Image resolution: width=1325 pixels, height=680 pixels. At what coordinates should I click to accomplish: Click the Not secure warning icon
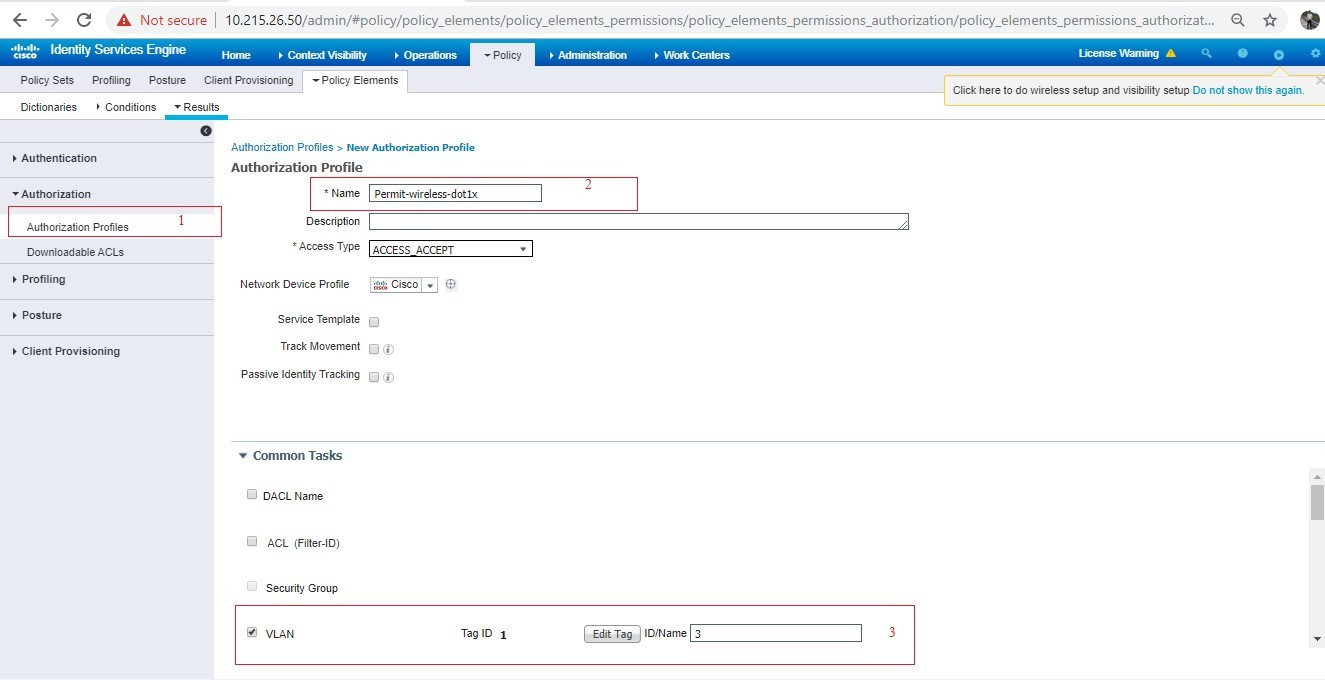click(124, 20)
